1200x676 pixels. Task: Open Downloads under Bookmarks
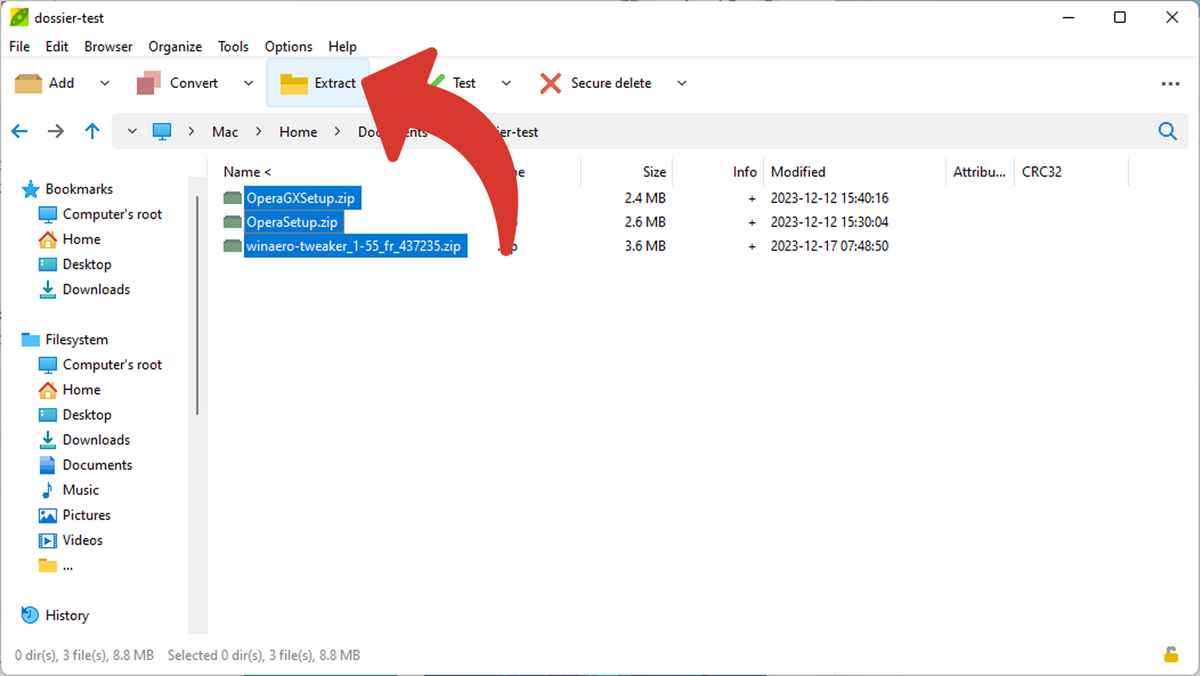click(x=84, y=289)
